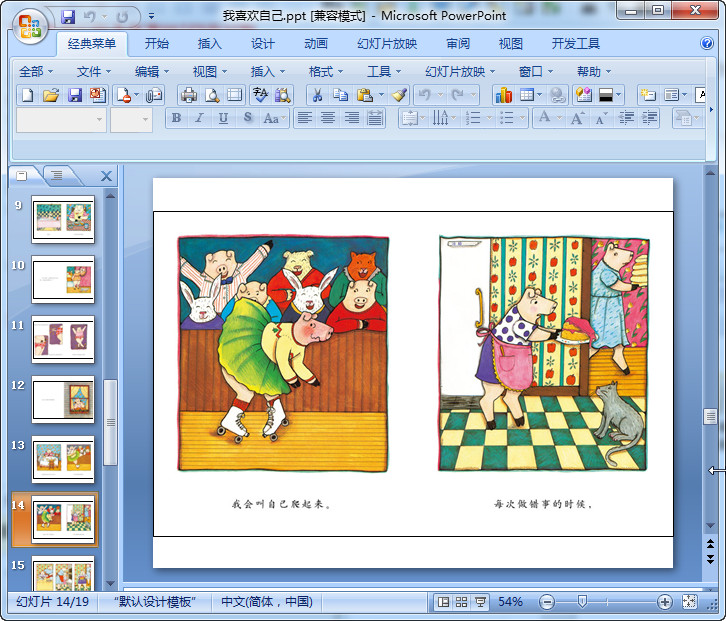Select slide 11 thumbnail

pos(63,339)
